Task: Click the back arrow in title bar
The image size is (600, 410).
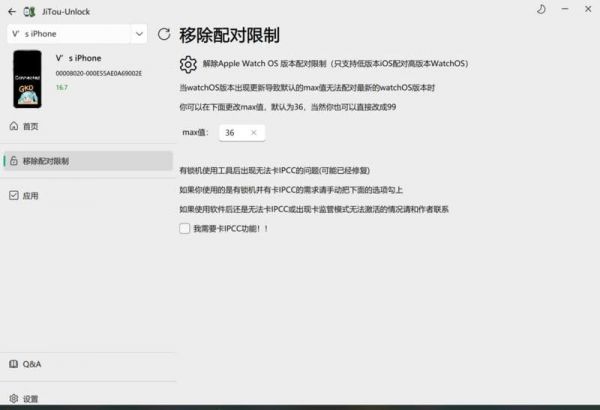Action: click(12, 12)
